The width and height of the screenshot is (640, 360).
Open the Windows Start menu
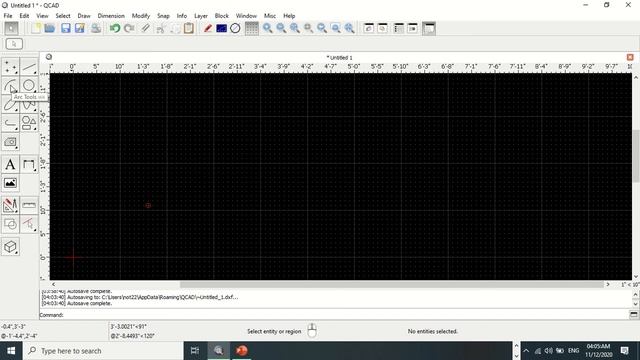click(11, 351)
